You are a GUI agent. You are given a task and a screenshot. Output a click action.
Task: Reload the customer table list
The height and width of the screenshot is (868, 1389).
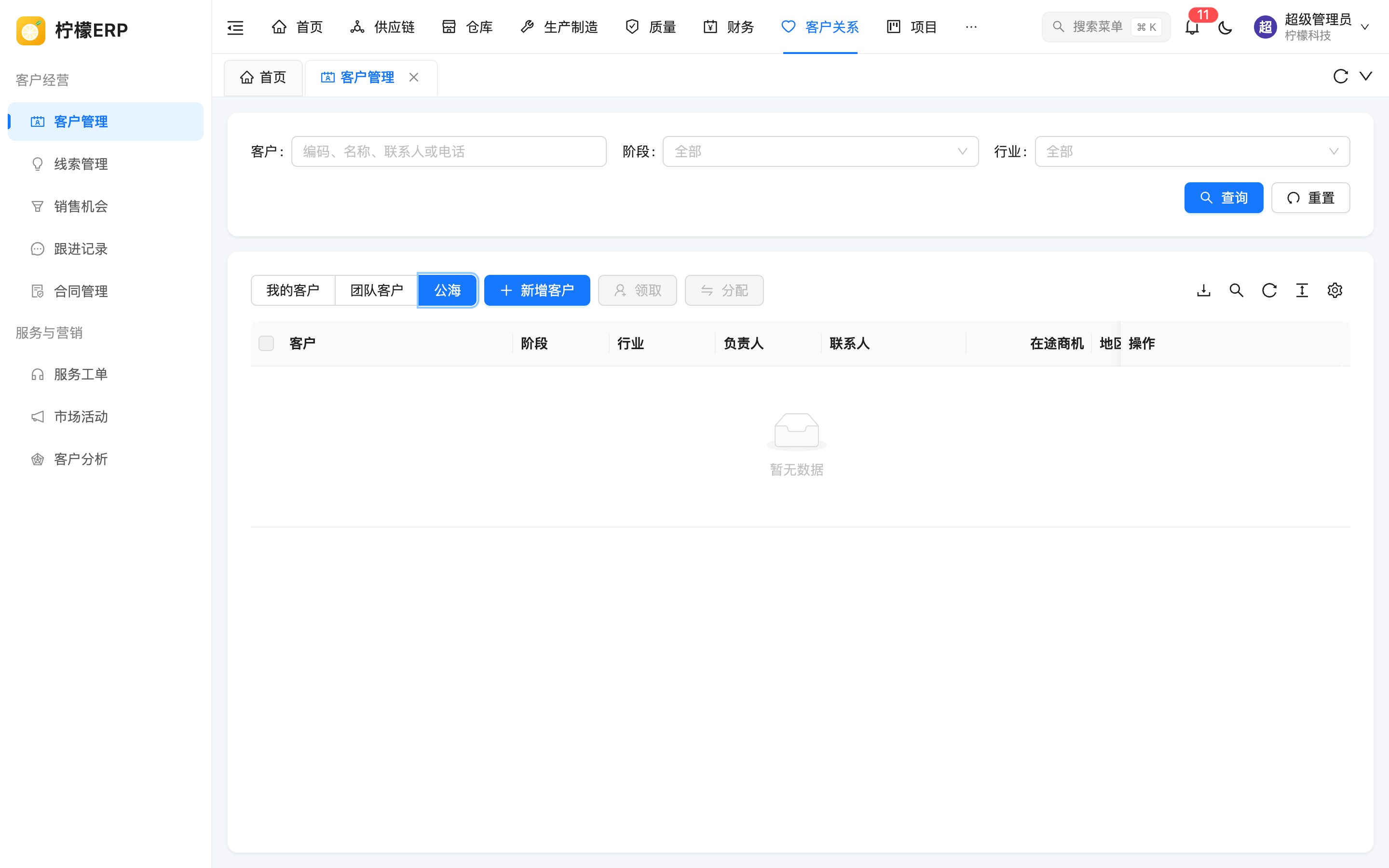1269,290
